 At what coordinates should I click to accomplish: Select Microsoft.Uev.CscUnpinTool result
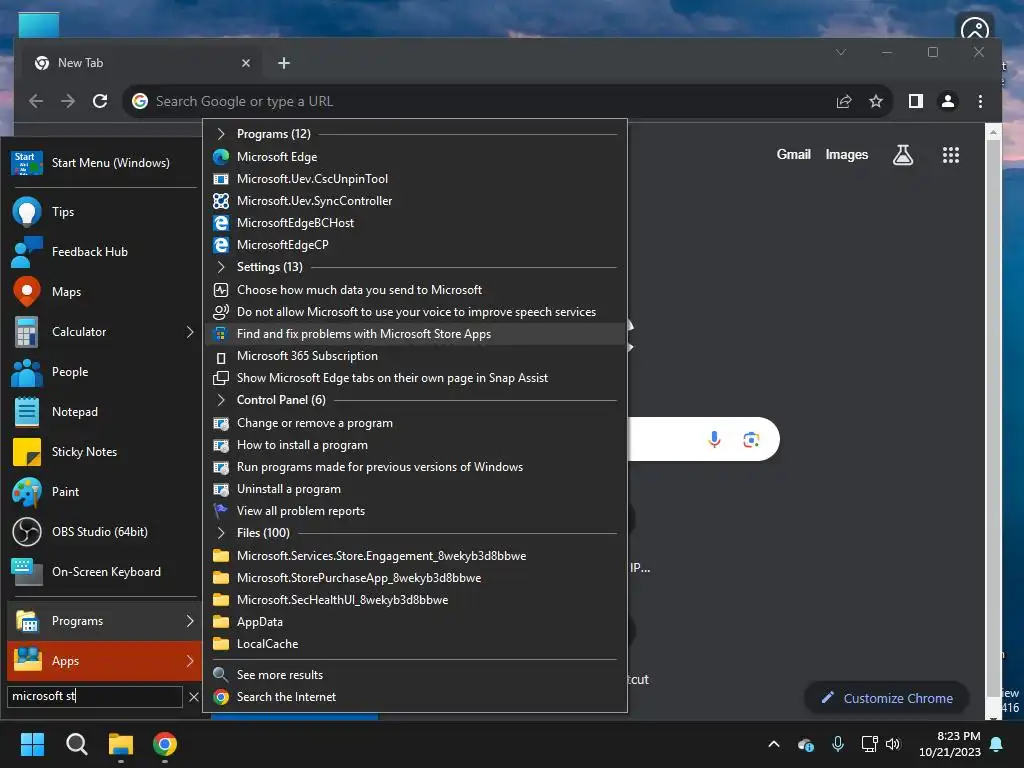coord(415,179)
